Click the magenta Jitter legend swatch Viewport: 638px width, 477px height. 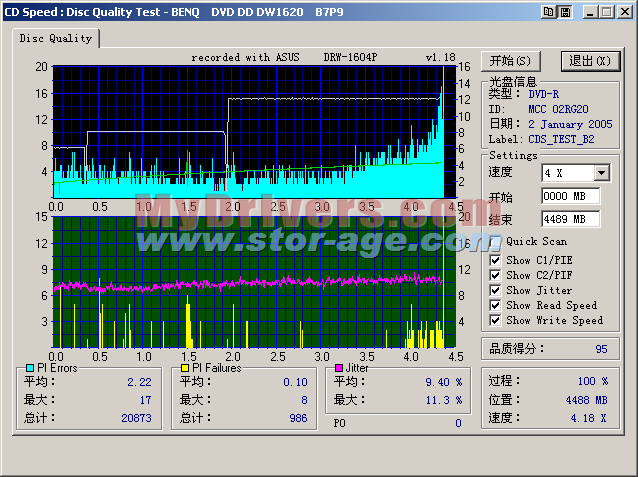(x=340, y=368)
